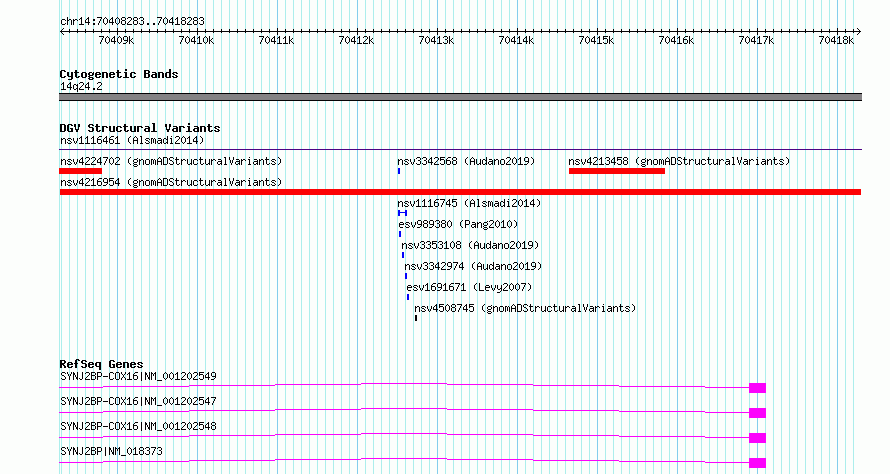Click the magenta exon of NM_001202547

click(757, 413)
